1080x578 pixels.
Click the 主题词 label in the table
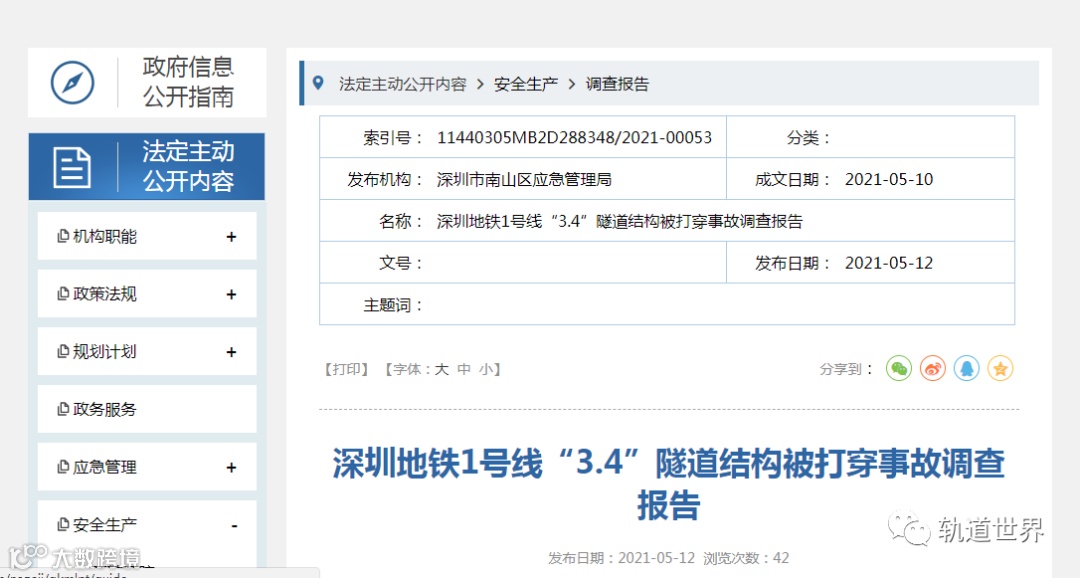[393, 305]
